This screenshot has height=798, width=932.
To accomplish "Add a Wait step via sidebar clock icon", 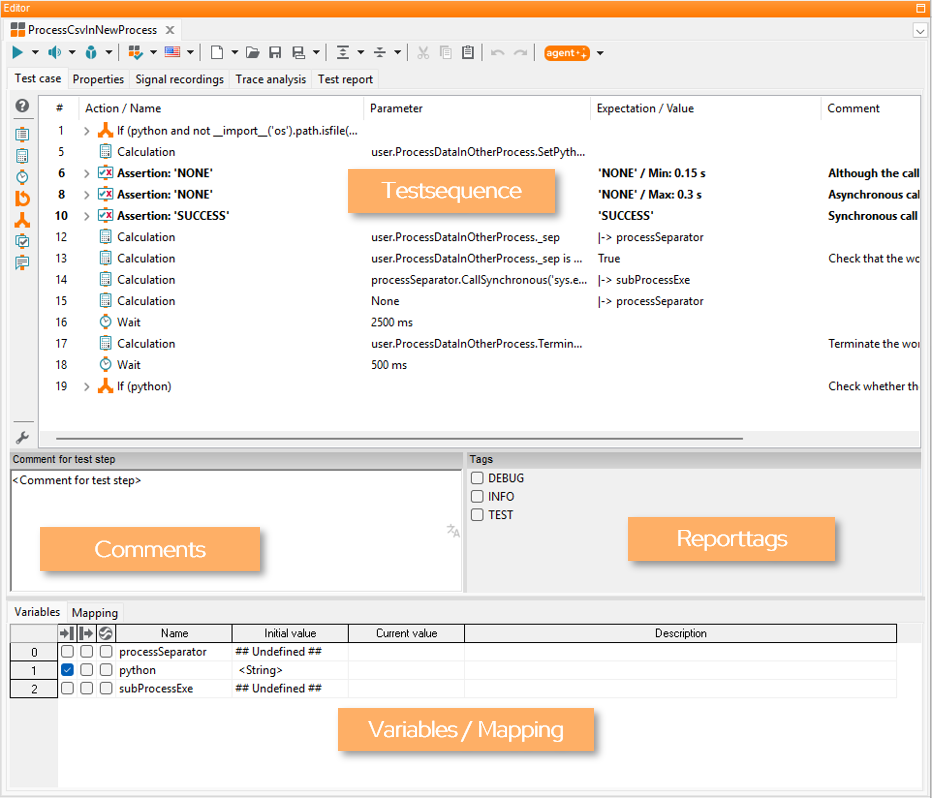I will click(23, 176).
